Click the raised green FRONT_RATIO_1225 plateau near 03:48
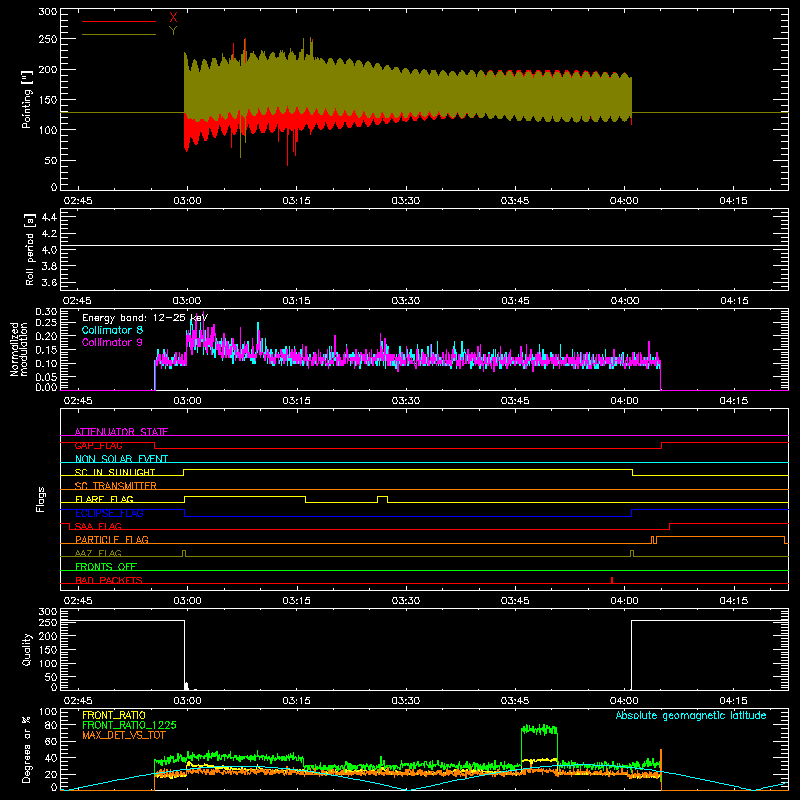This screenshot has height=800, width=800. [539, 730]
